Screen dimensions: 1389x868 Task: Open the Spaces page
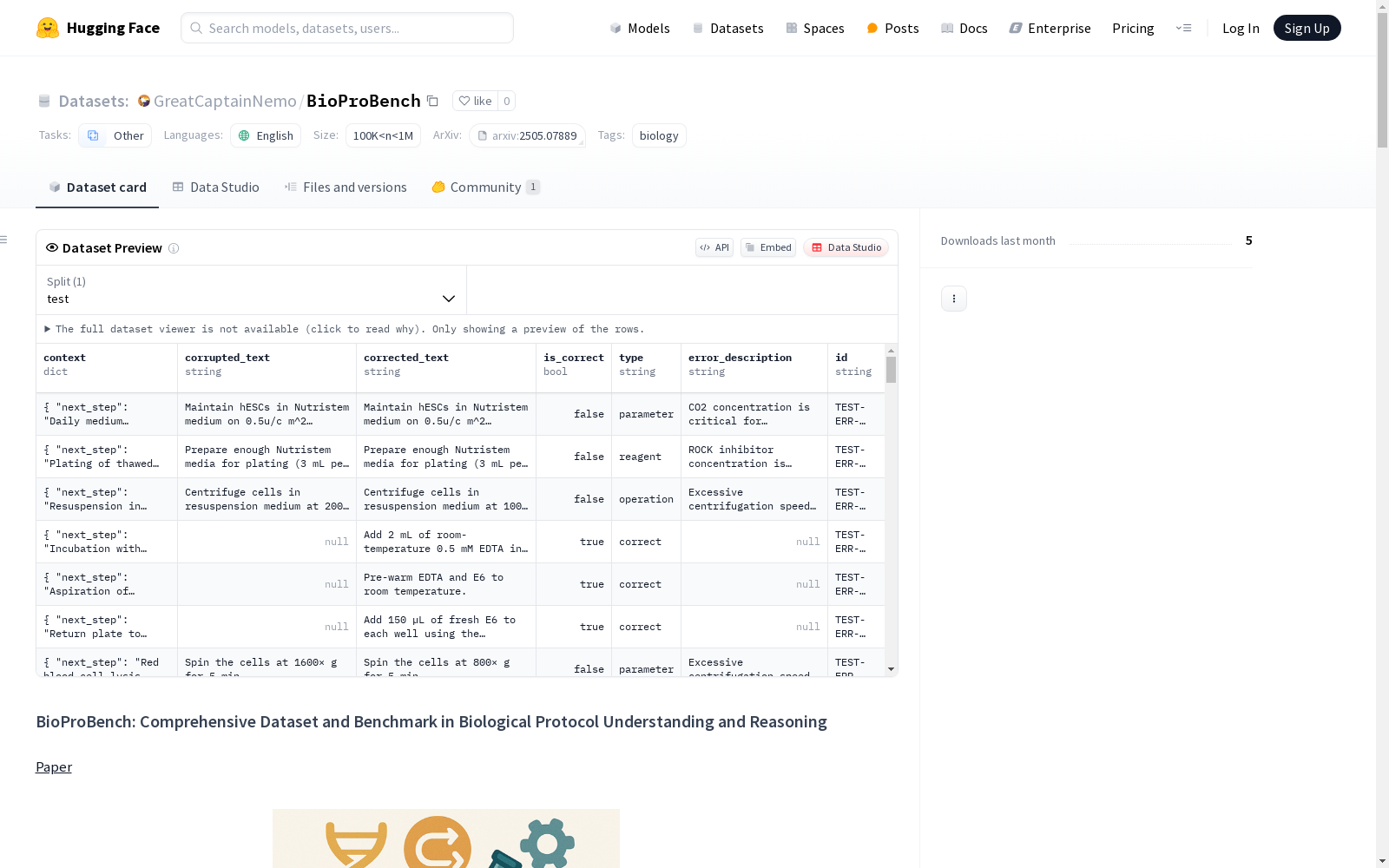point(814,28)
